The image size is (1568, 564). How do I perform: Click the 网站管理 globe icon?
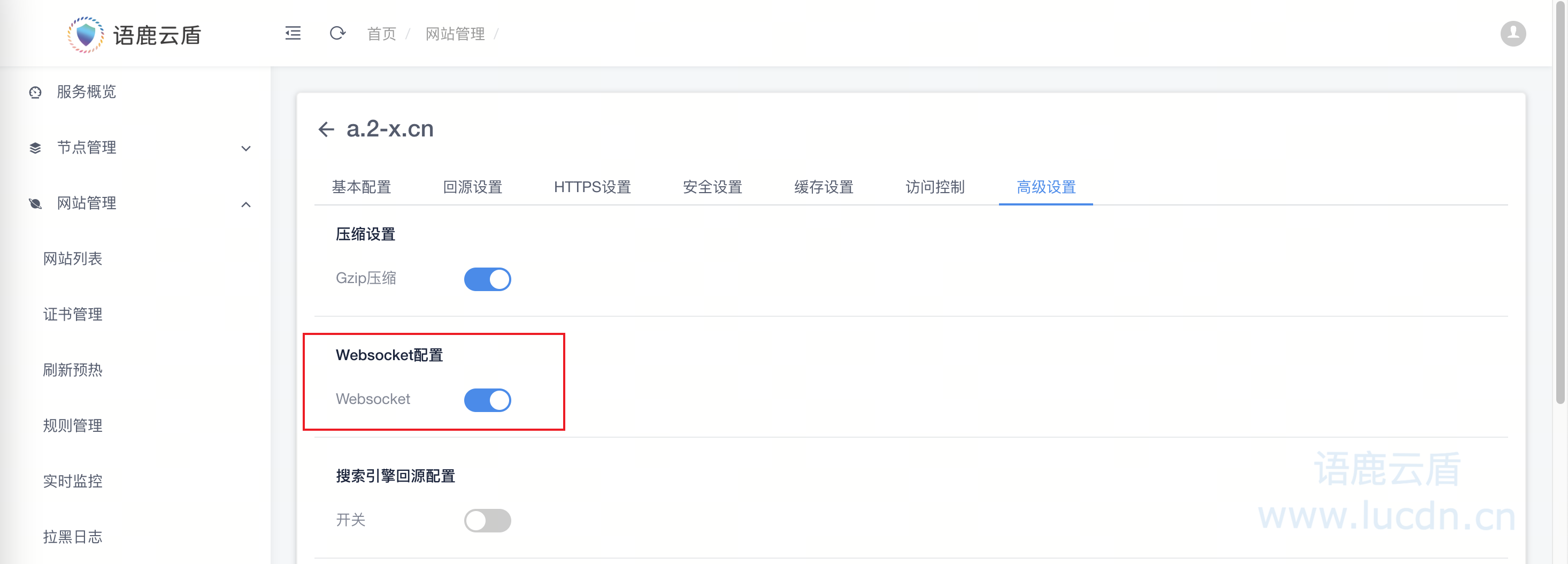35,203
